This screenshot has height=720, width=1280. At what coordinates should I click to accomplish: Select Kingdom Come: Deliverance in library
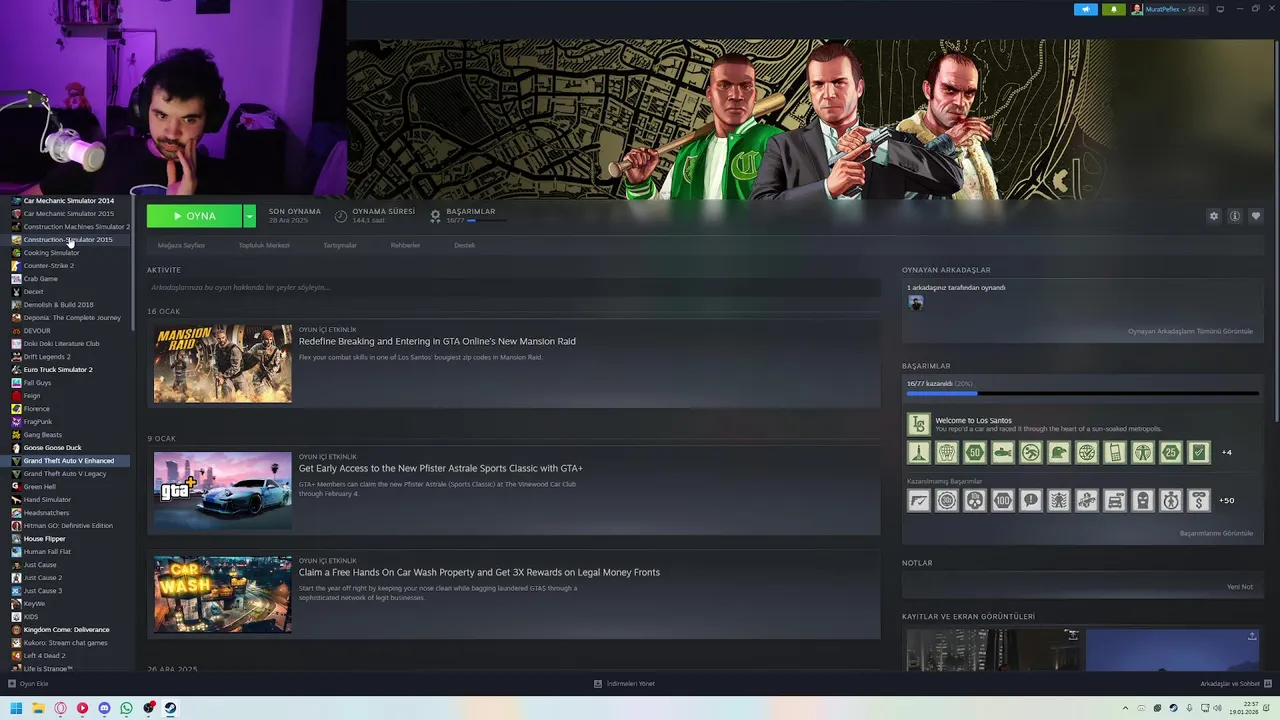[66, 630]
